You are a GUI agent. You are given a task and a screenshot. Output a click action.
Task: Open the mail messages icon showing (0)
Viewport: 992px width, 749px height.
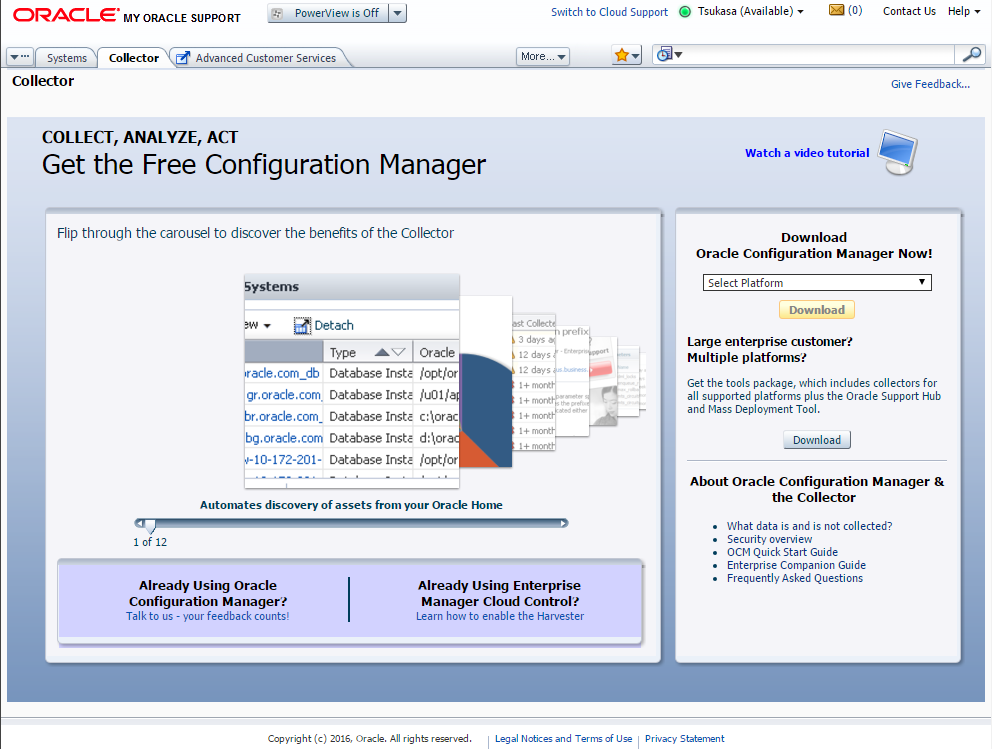[x=835, y=11]
